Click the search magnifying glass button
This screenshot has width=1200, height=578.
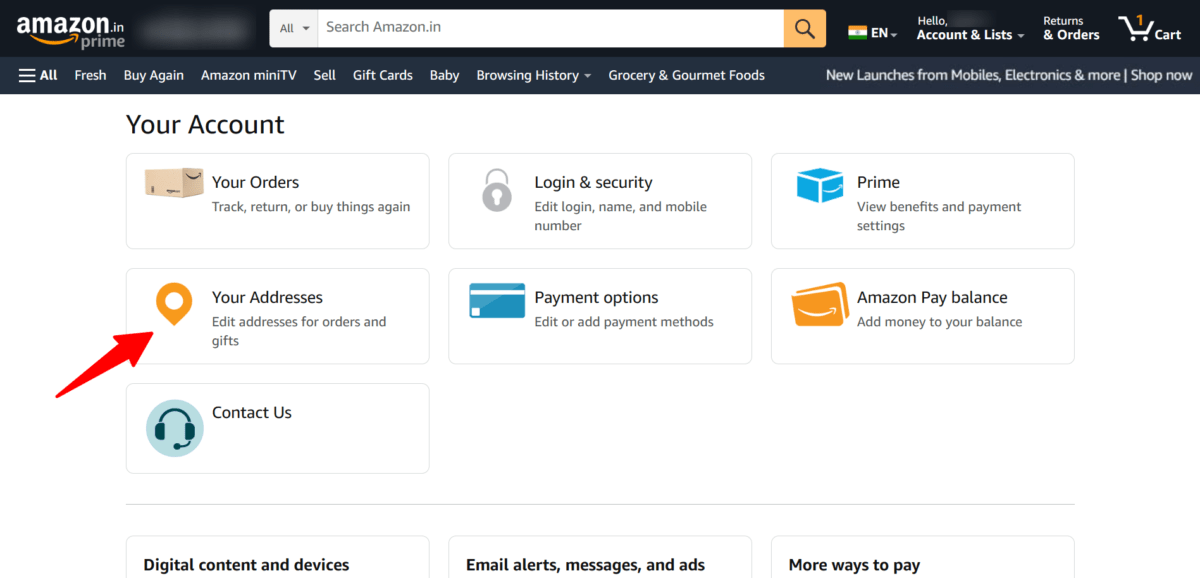tap(804, 28)
